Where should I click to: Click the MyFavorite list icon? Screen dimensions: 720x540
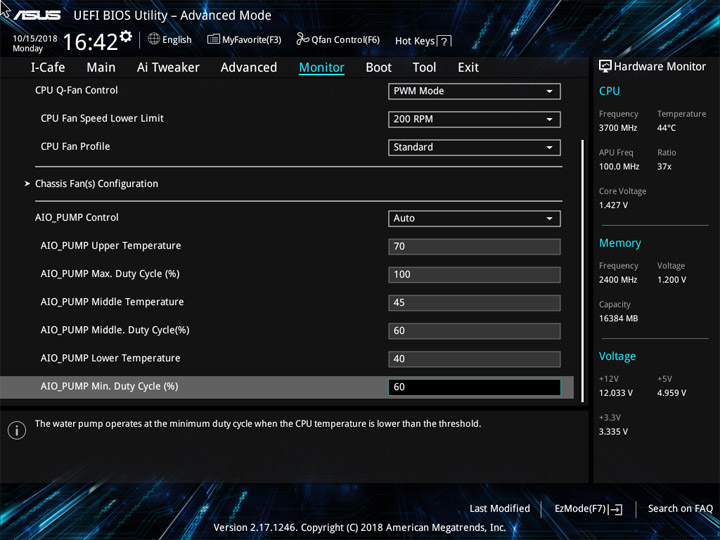click(213, 39)
